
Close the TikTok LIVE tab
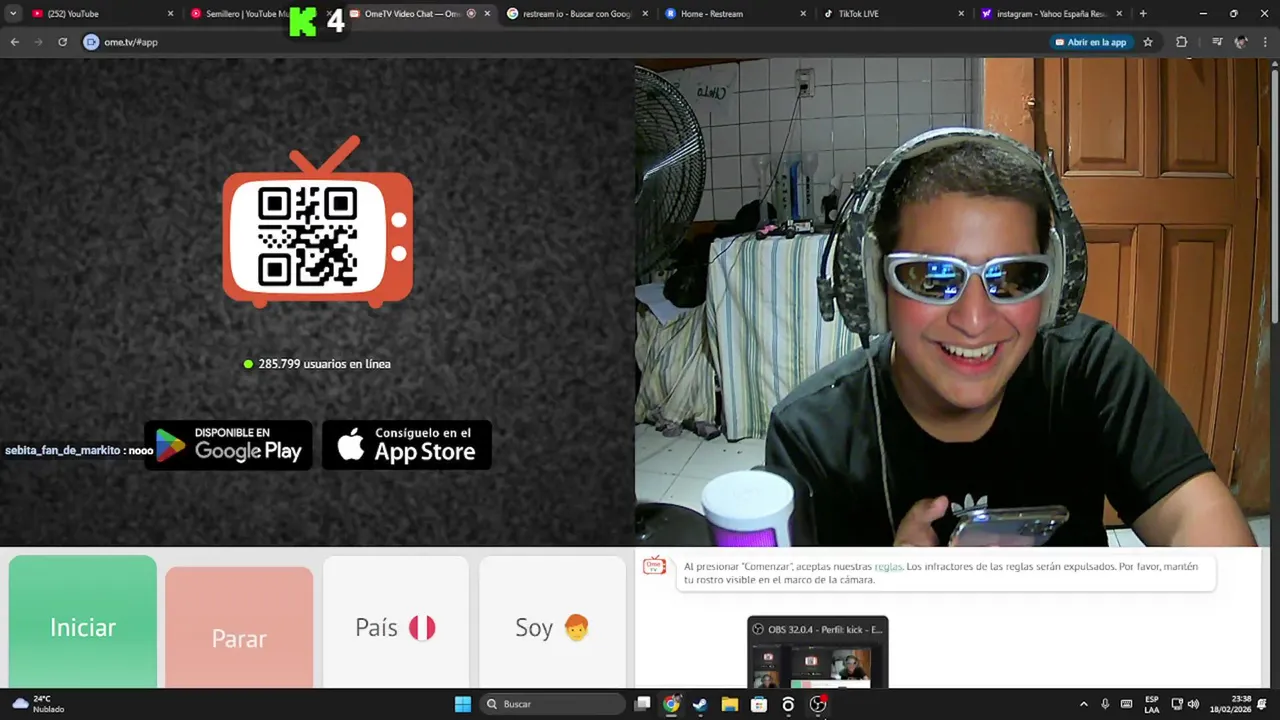(961, 14)
